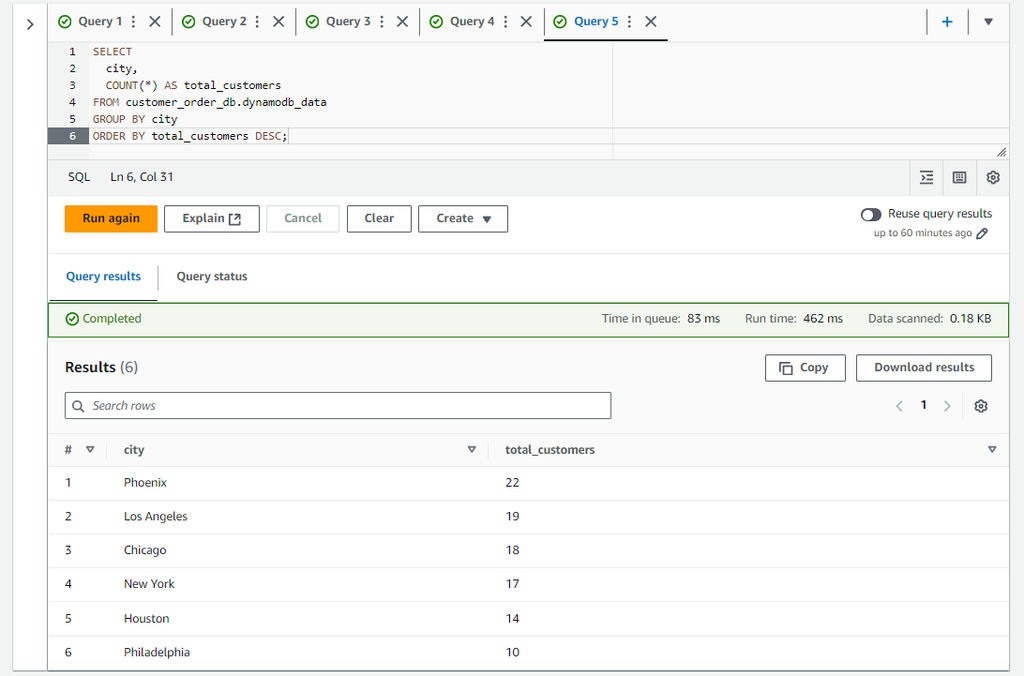Click the new query tab plus icon
Image resolution: width=1024 pixels, height=676 pixels.
click(947, 22)
